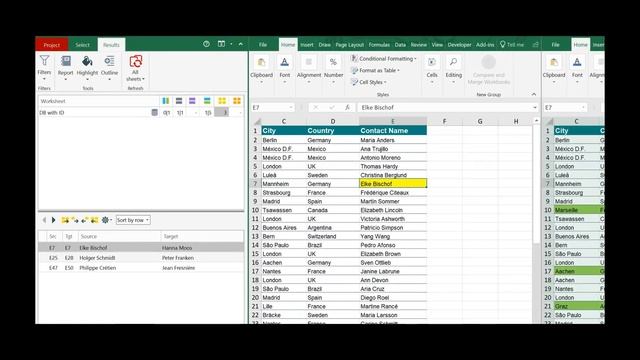Screen dimensions: 640x360
Task: Open the Report tool
Action: point(65,67)
